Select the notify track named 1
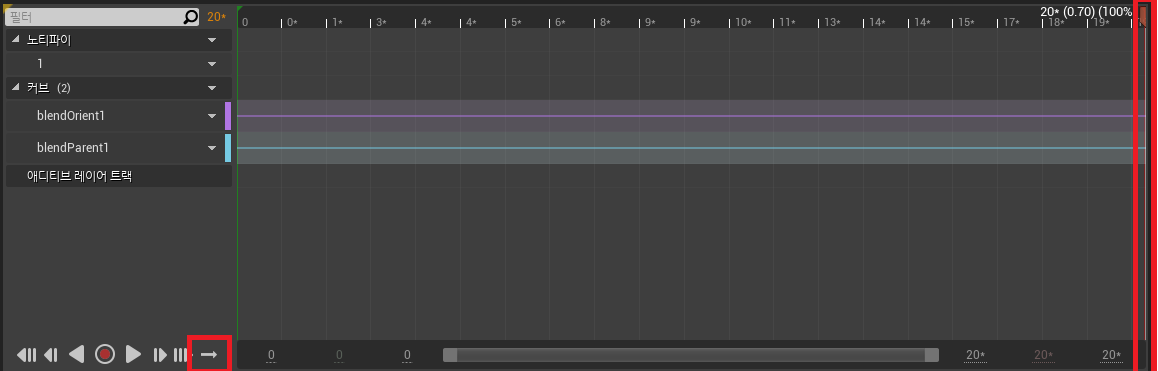The width and height of the screenshot is (1158, 371). tap(119, 64)
